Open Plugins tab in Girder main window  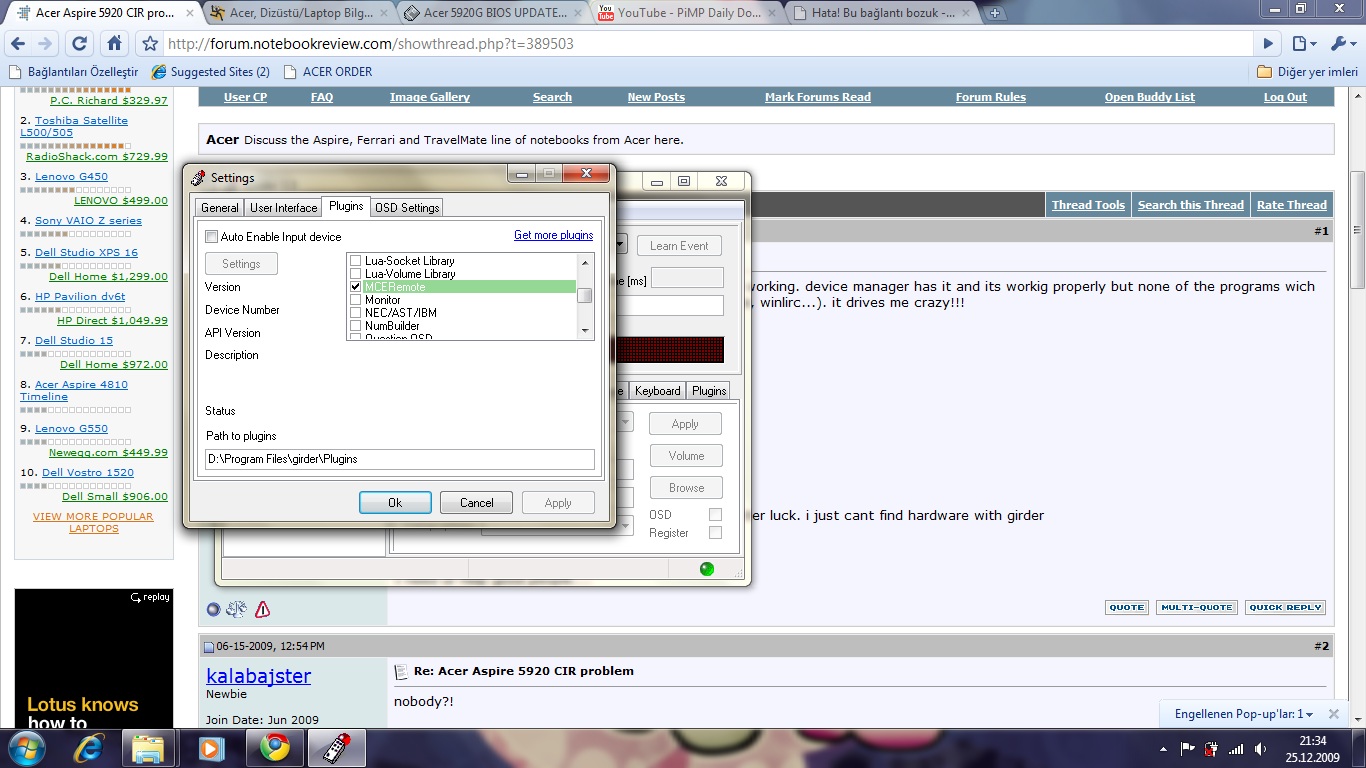709,391
